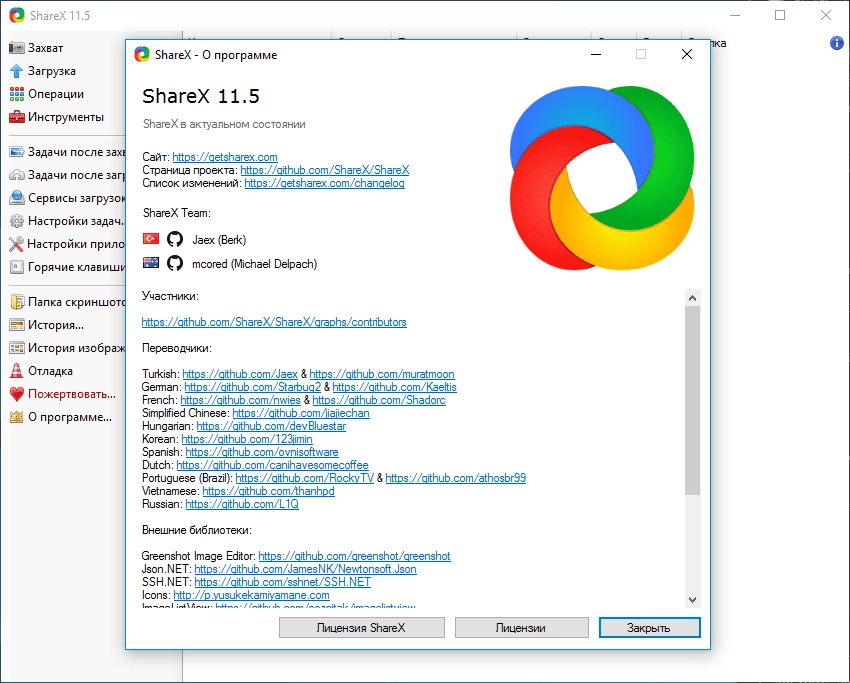The width and height of the screenshot is (850, 683).
Task: Click the large ShareX logo in About dialog
Action: (x=602, y=177)
